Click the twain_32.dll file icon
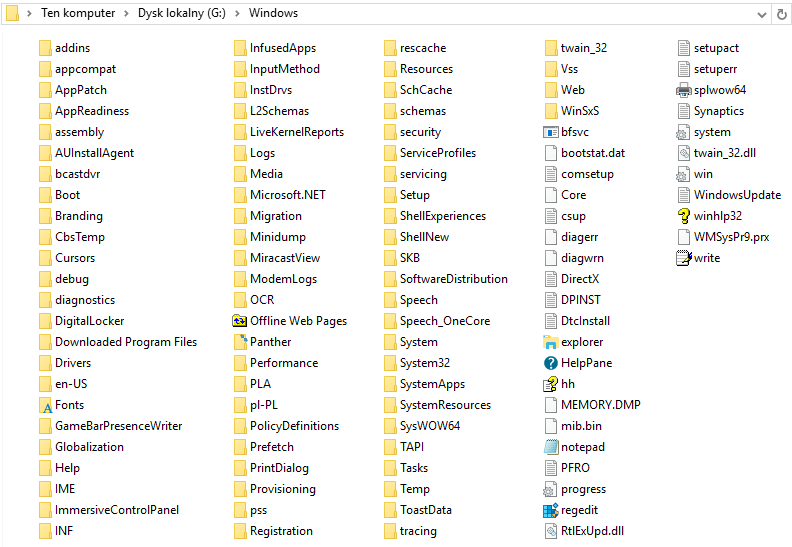 click(683, 153)
